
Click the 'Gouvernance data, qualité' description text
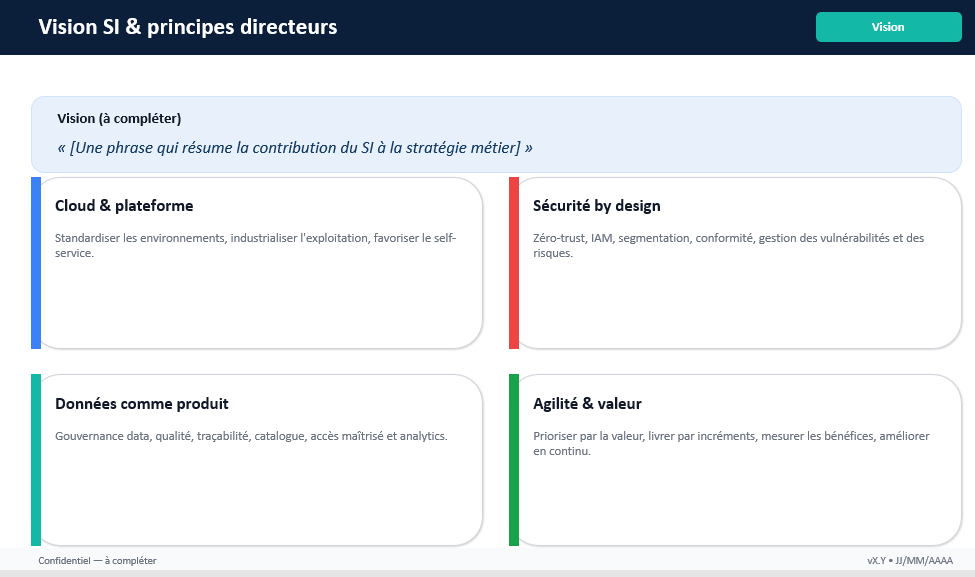[x=251, y=436]
